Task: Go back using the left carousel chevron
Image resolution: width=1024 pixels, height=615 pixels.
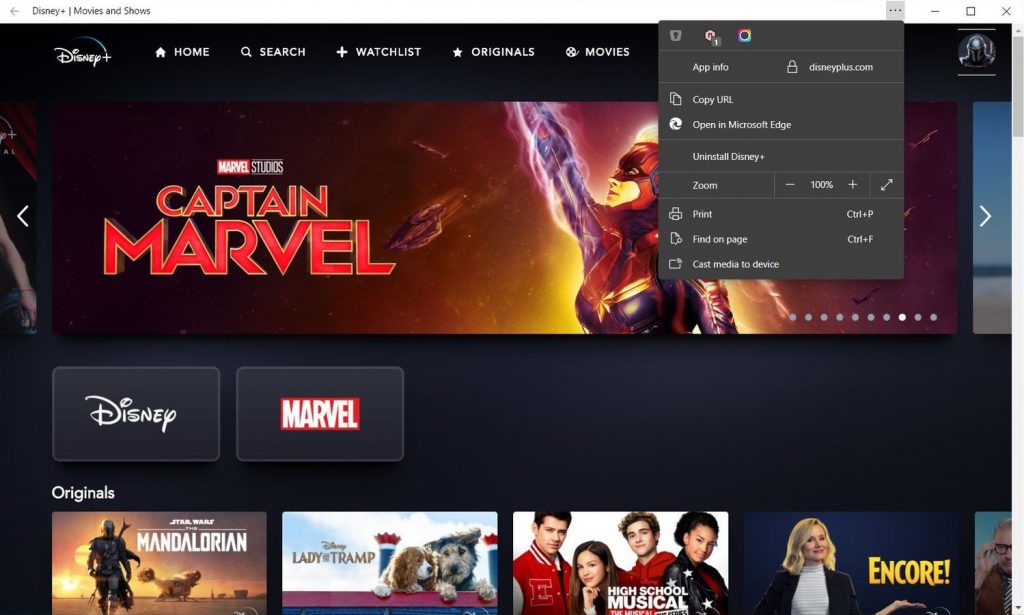Action: [x=22, y=215]
